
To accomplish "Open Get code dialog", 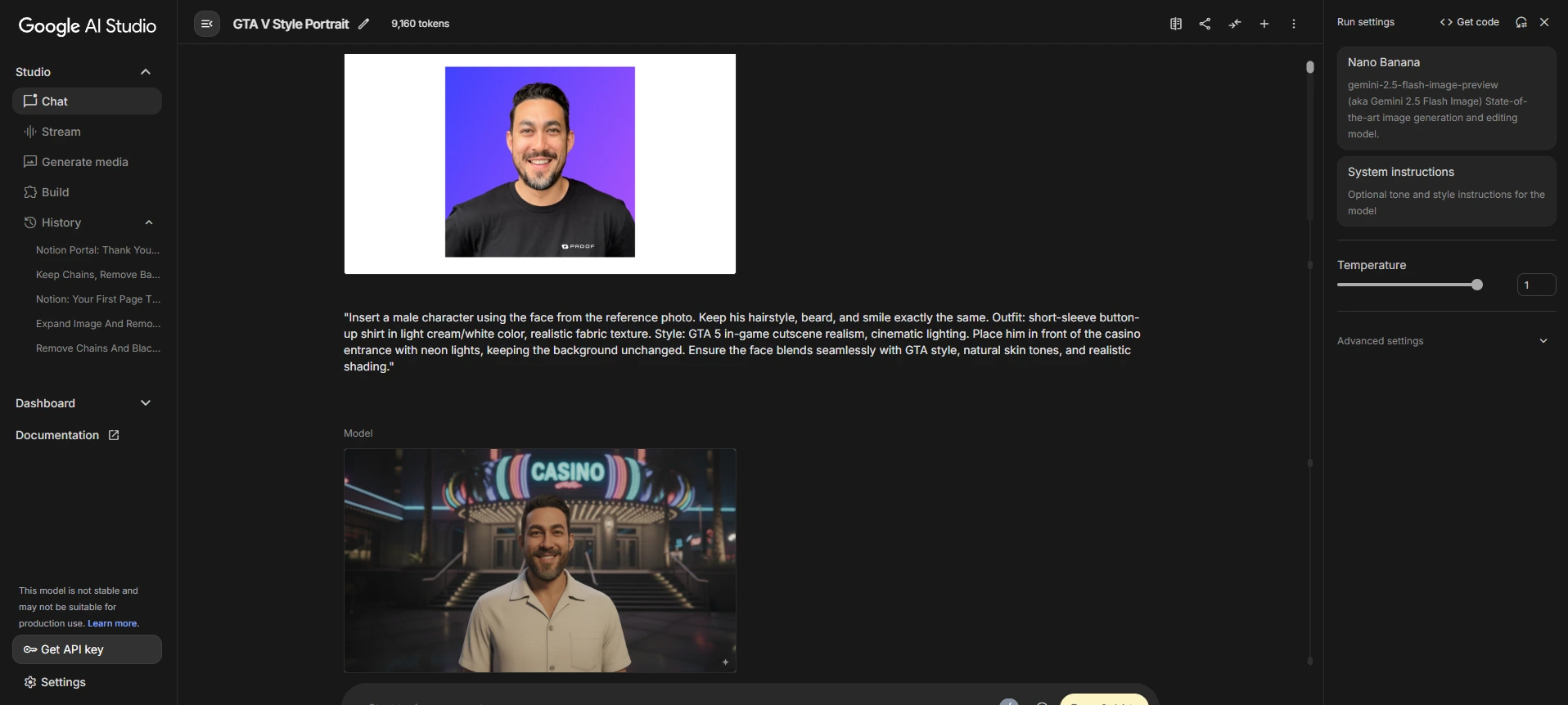I will click(1470, 22).
